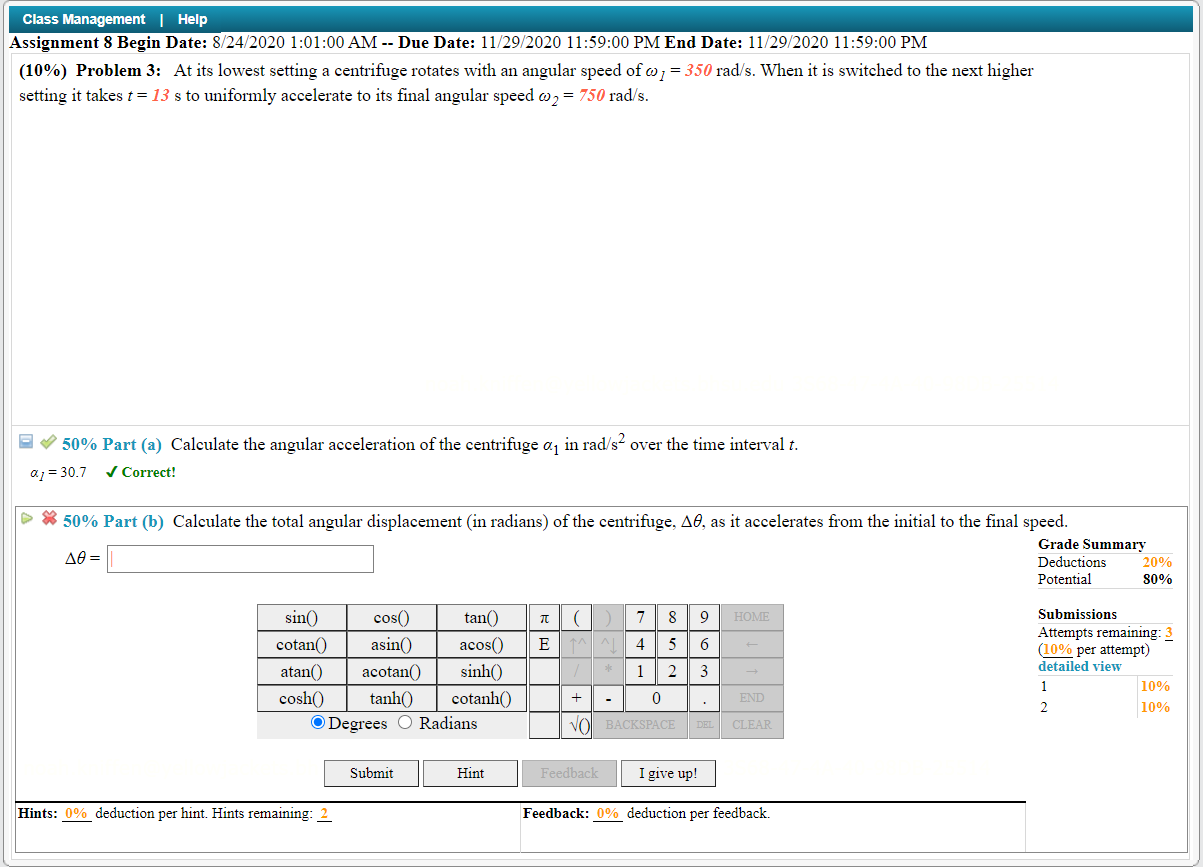Open the detailed view link

1080,666
